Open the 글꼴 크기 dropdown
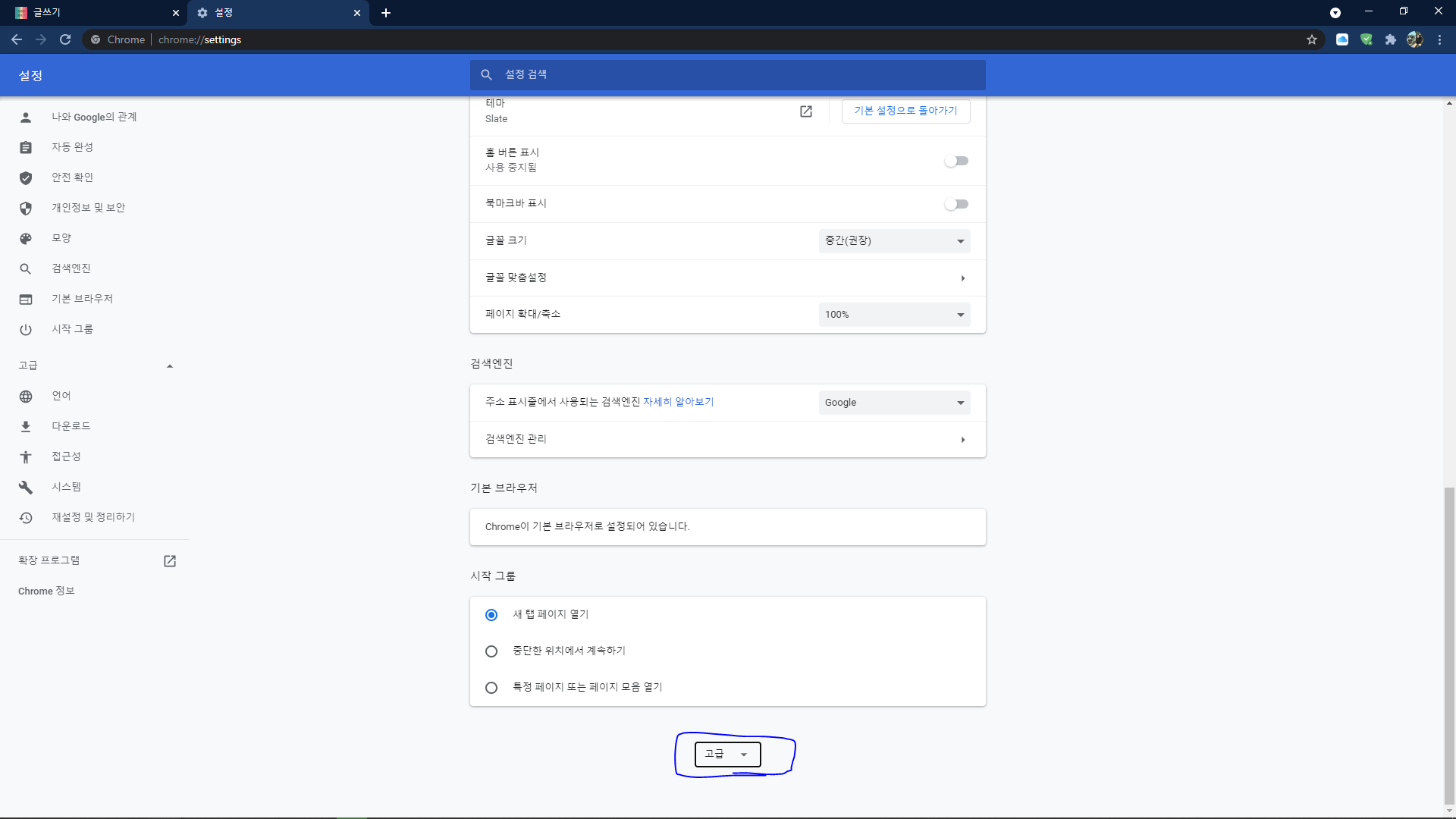Image resolution: width=1456 pixels, height=819 pixels. tap(894, 241)
